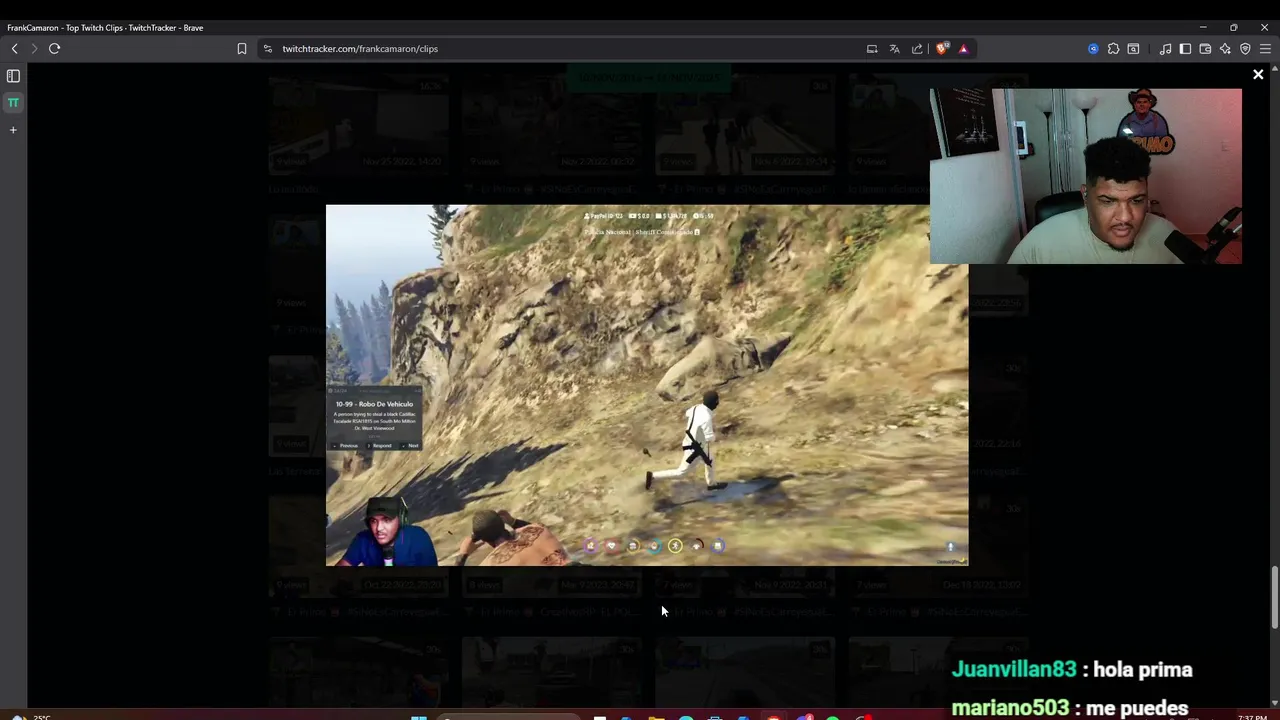
Task: Open Brave Wallet icon
Action: pos(1205,48)
